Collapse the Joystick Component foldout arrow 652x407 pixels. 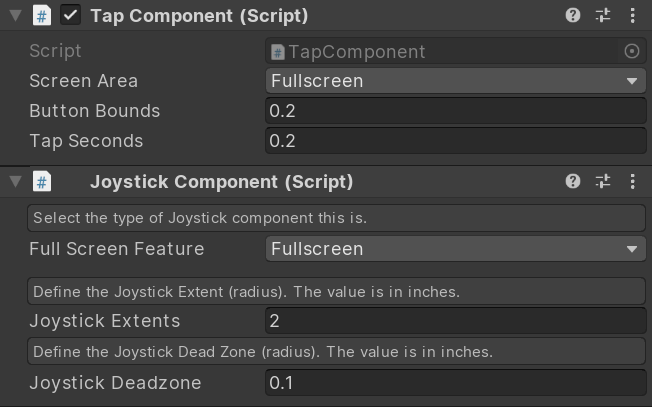[x=15, y=181]
